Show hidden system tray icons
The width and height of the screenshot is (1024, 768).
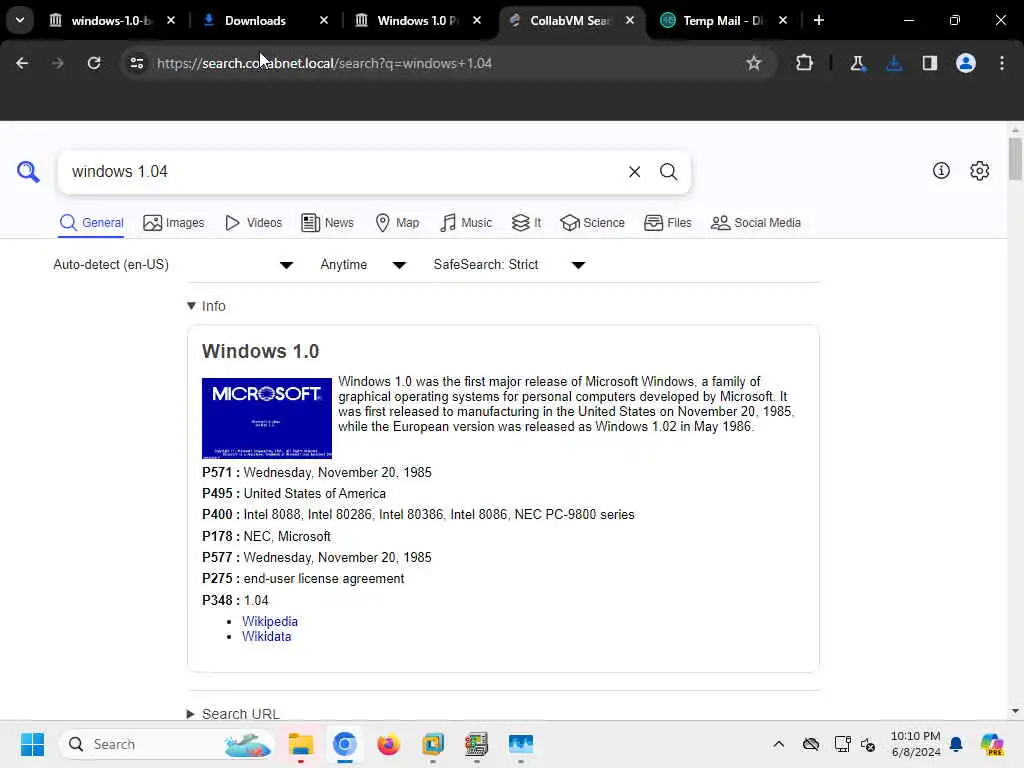[x=778, y=744]
